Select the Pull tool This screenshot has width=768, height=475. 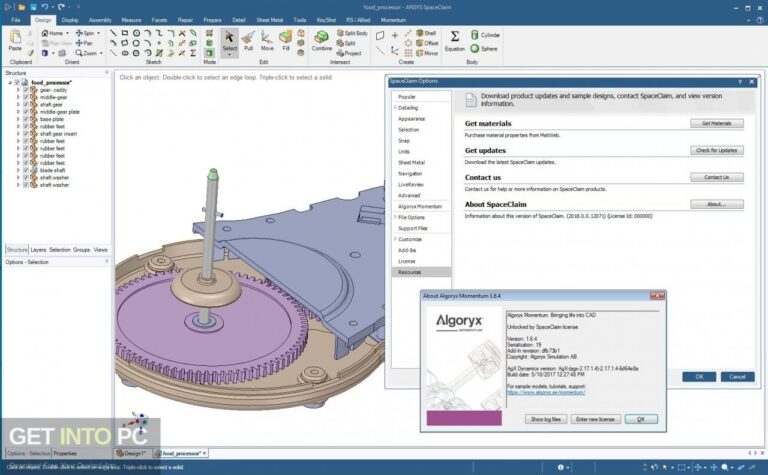point(248,41)
